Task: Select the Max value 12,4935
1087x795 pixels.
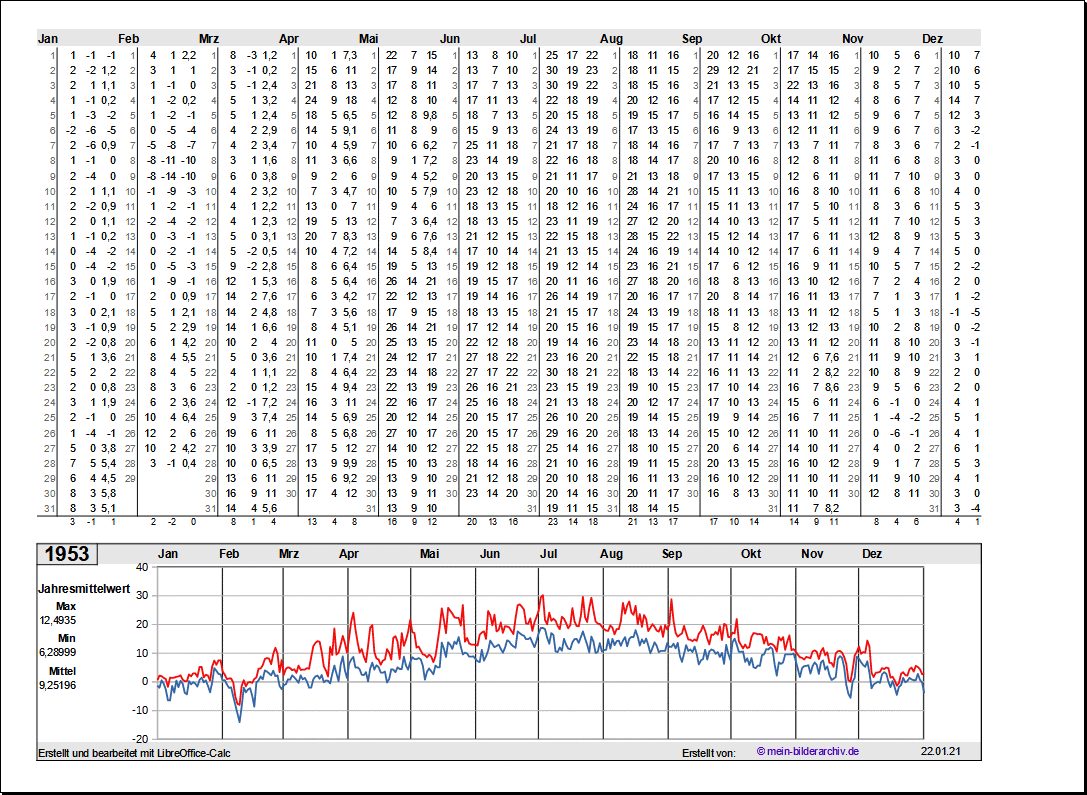Action: (58, 620)
